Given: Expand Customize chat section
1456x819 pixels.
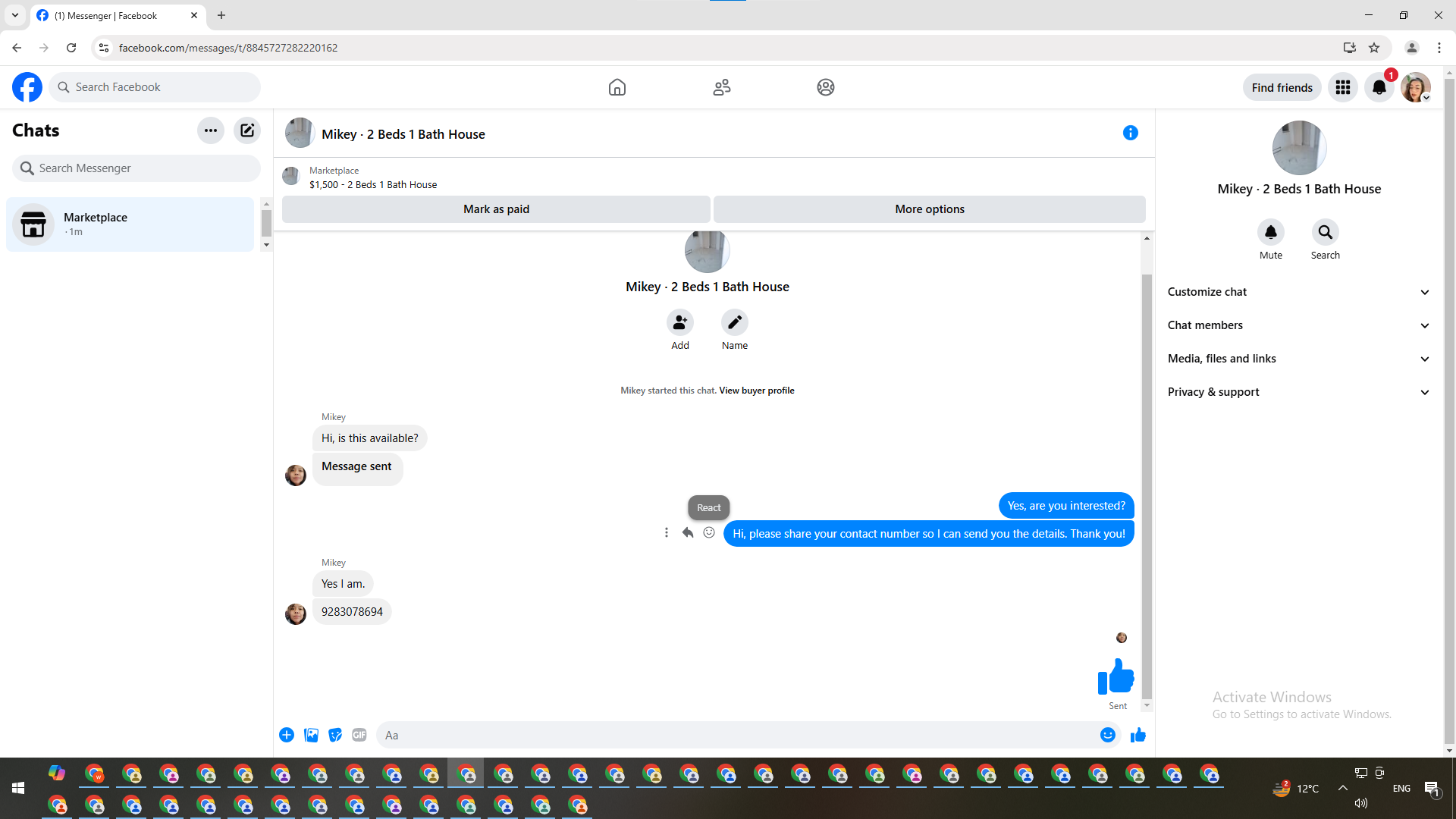Looking at the screenshot, I should pyautogui.click(x=1299, y=292).
